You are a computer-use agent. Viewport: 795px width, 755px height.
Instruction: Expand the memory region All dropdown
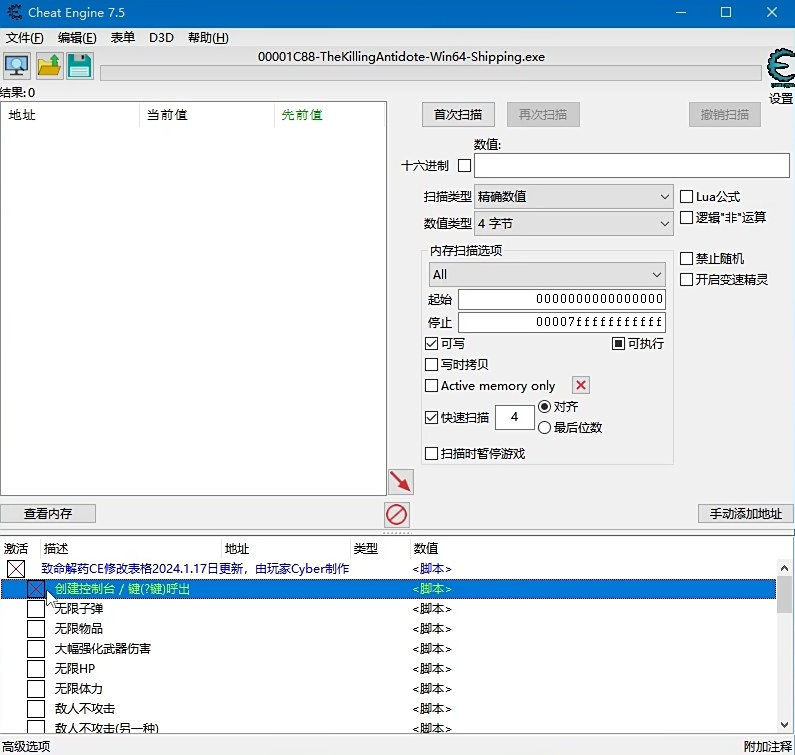click(x=547, y=274)
